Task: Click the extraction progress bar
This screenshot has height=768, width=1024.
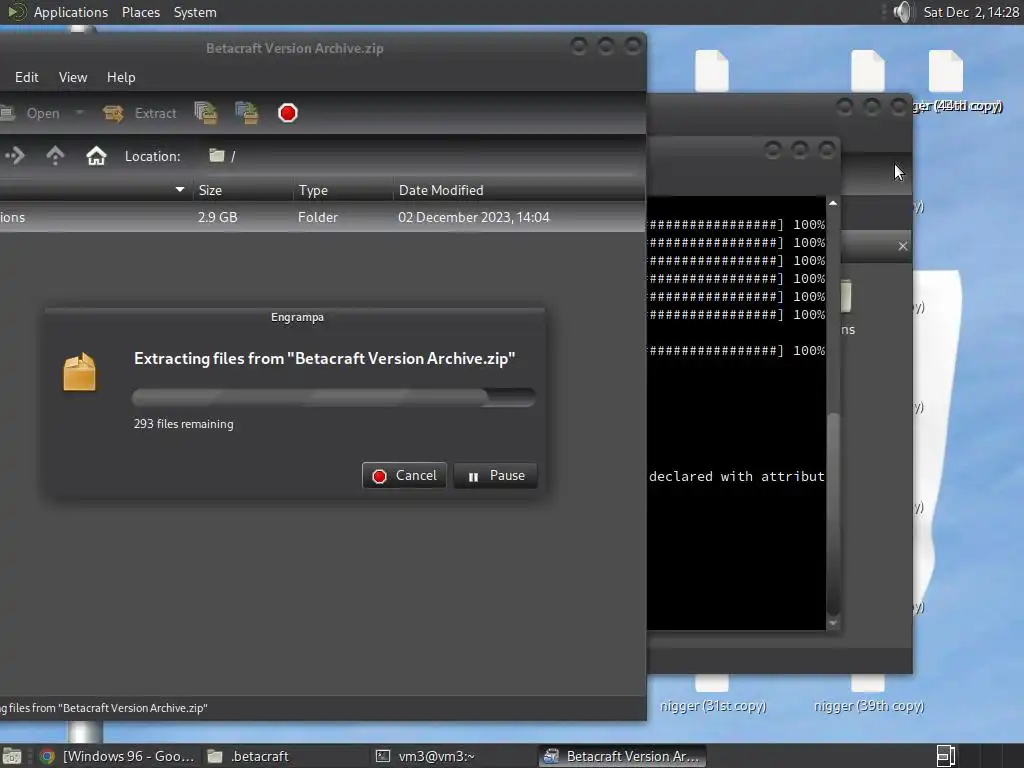Action: click(334, 396)
